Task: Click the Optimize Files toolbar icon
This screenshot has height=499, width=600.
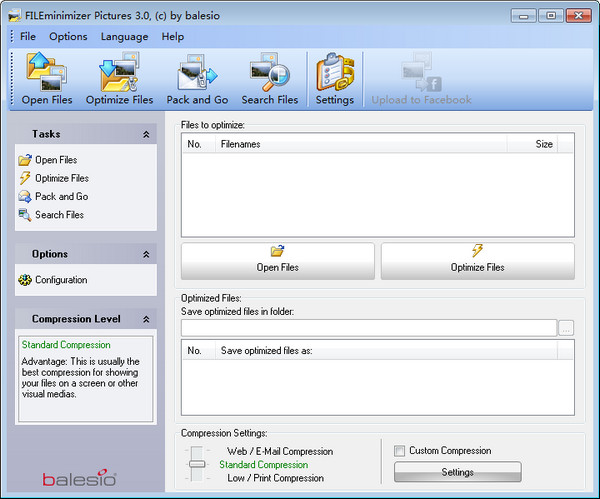Action: pyautogui.click(x=119, y=79)
